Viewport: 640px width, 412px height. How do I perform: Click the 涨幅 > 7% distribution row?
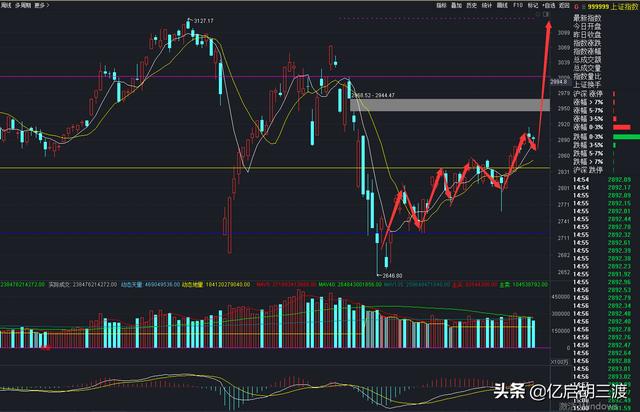click(588, 102)
